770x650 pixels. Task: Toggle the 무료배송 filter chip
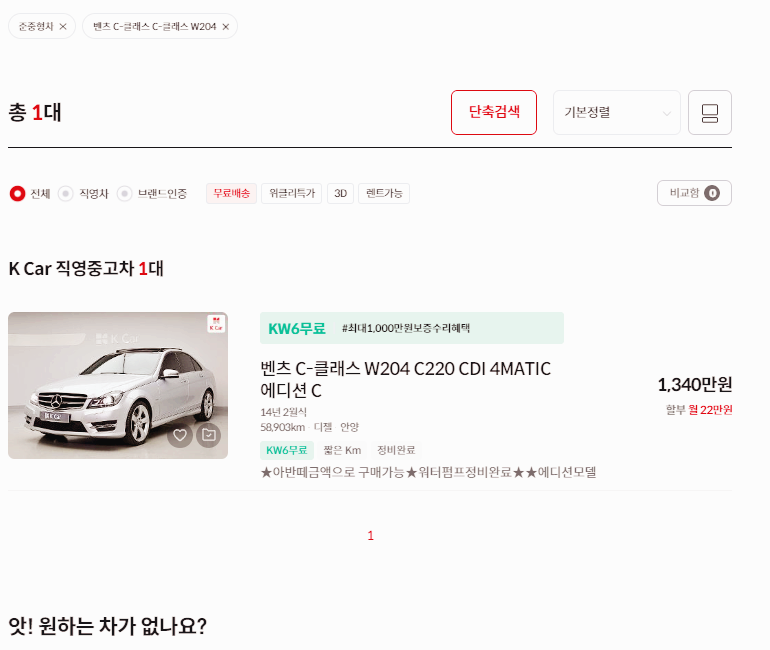(x=231, y=193)
